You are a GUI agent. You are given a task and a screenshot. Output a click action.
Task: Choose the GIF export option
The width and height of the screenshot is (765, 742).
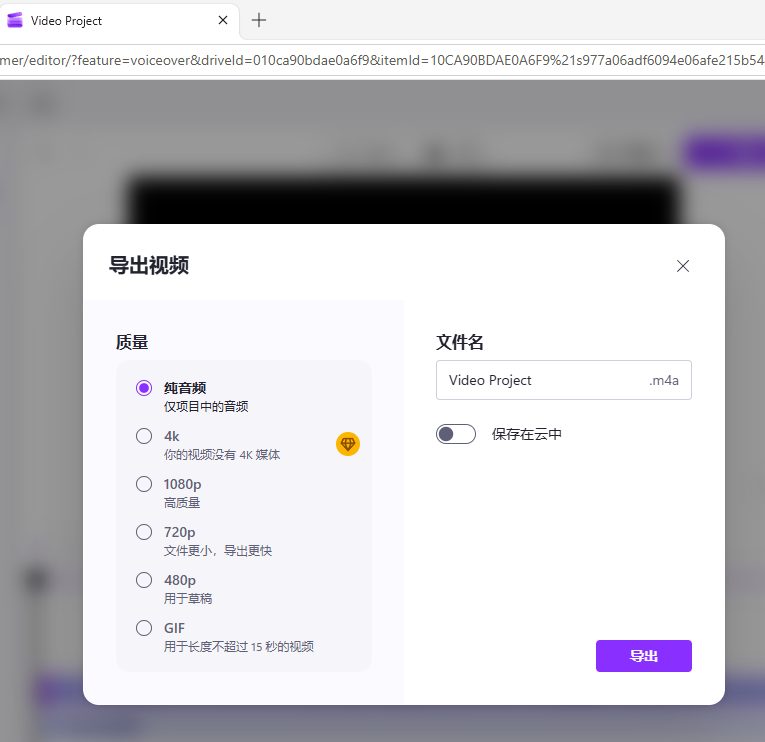point(144,628)
